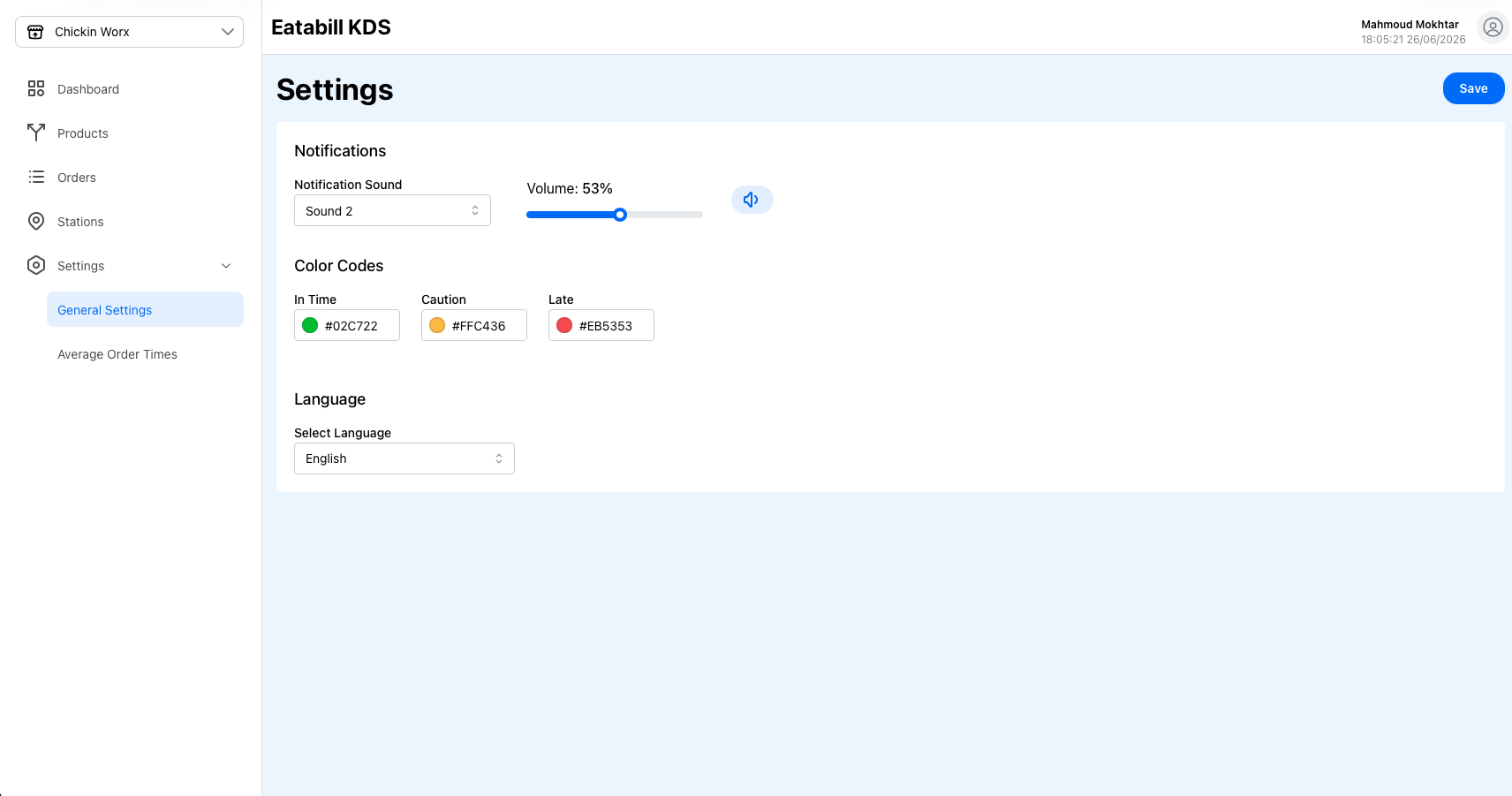
Task: Expand the Chickin Worx store selector
Action: click(129, 32)
